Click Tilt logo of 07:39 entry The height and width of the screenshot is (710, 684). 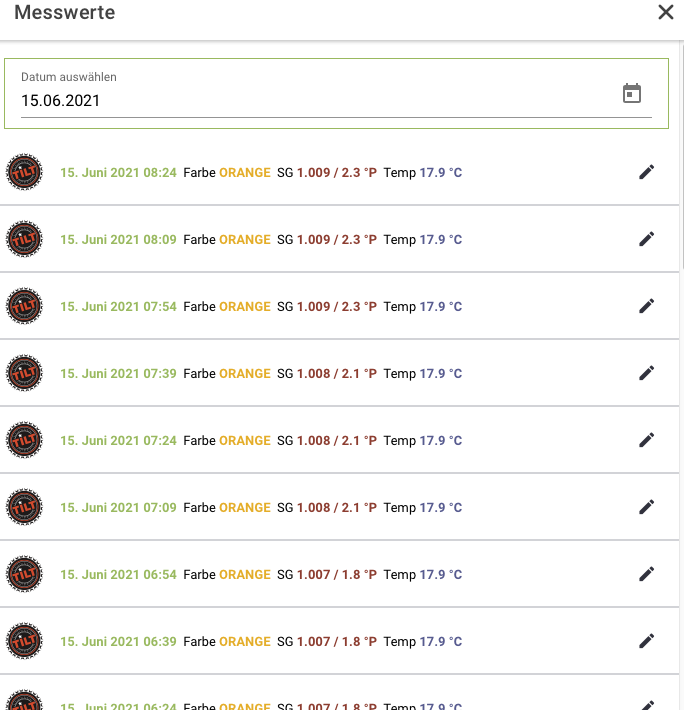pyautogui.click(x=24, y=374)
